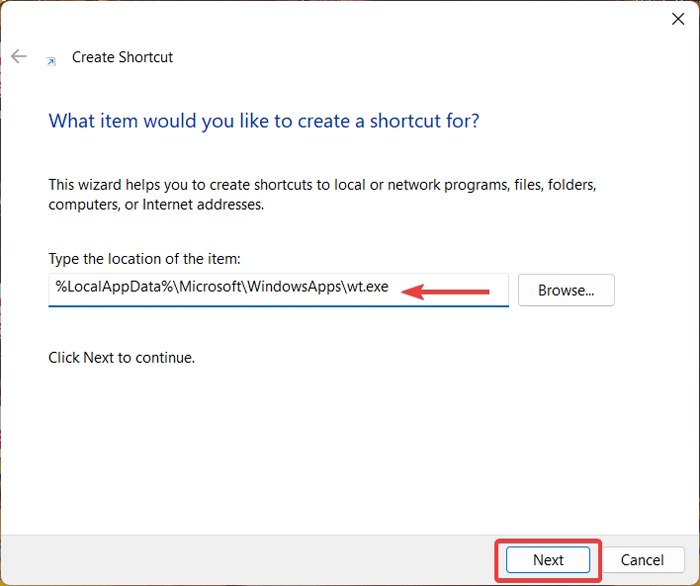
Task: Click Next to continue
Action: [548, 560]
